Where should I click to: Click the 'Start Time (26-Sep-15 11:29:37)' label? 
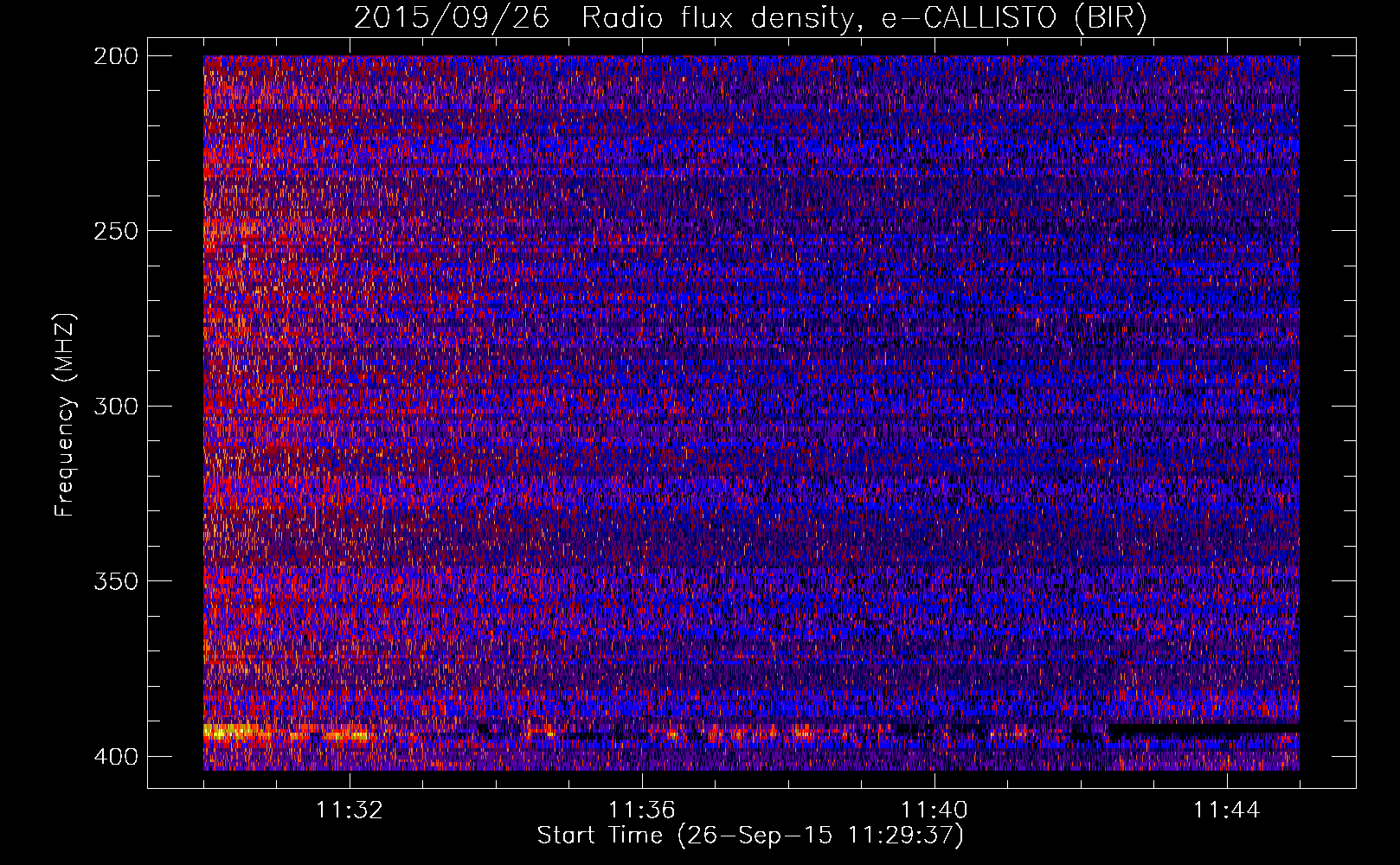click(x=750, y=836)
